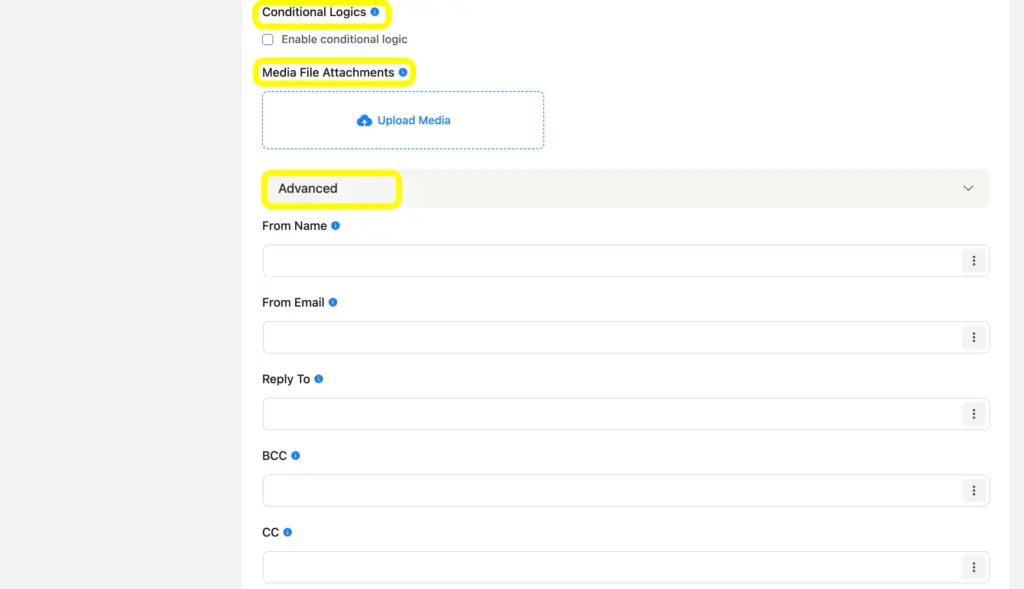Focus the From Email input field
Screen dimensions: 1024x589
(626, 338)
